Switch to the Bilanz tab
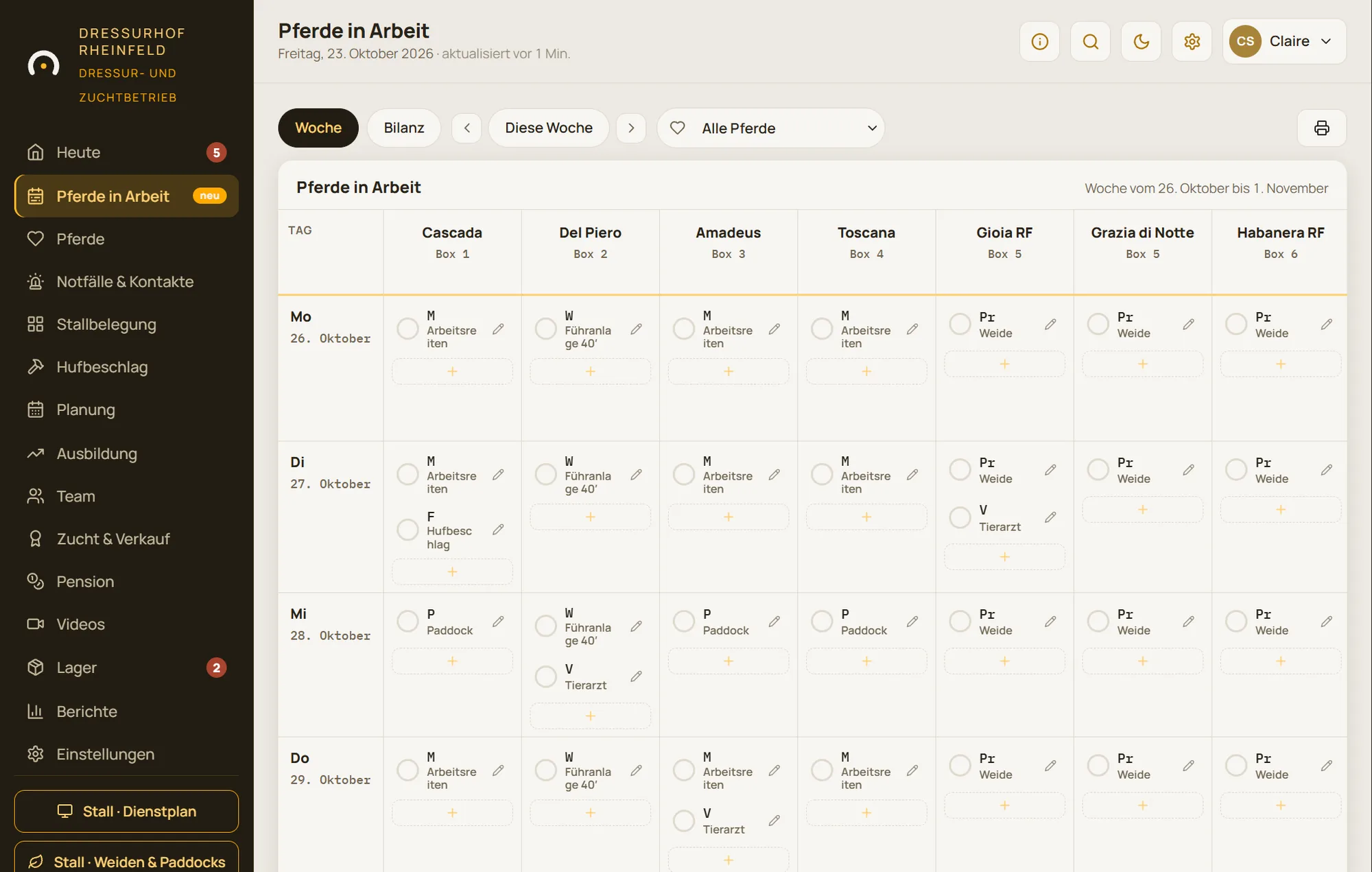This screenshot has width=1372, height=872. pos(404,128)
